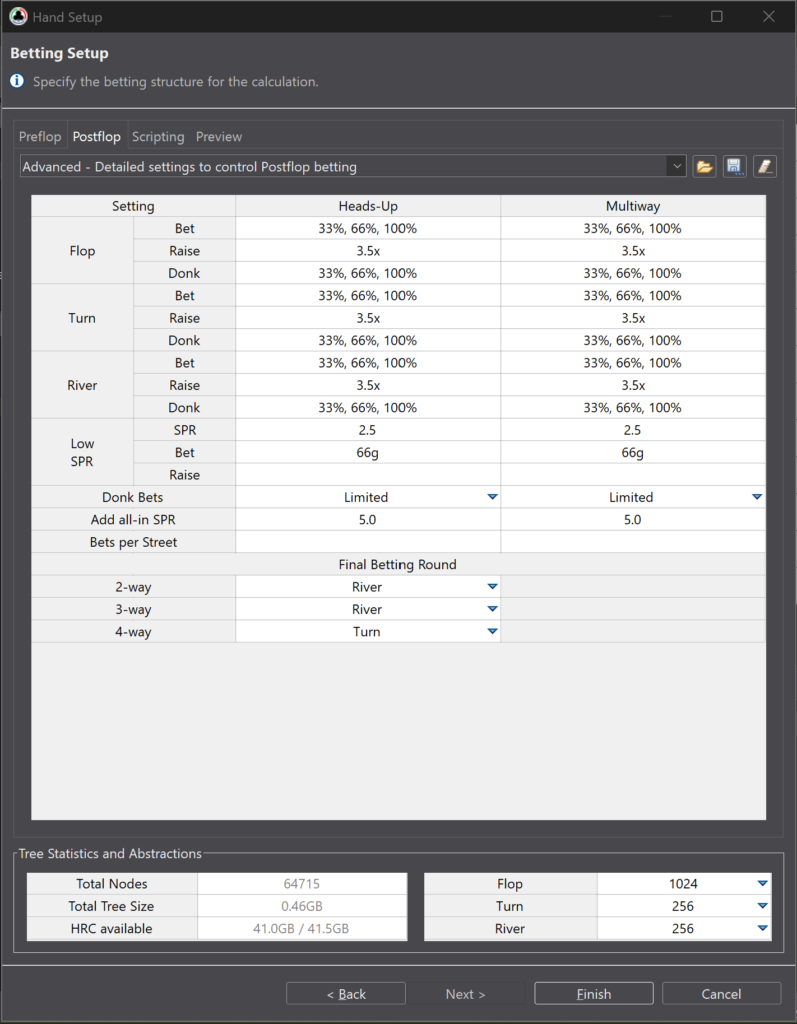Expand the Advanced postflop settings combo box
Viewport: 797px width, 1024px height.
(x=677, y=167)
